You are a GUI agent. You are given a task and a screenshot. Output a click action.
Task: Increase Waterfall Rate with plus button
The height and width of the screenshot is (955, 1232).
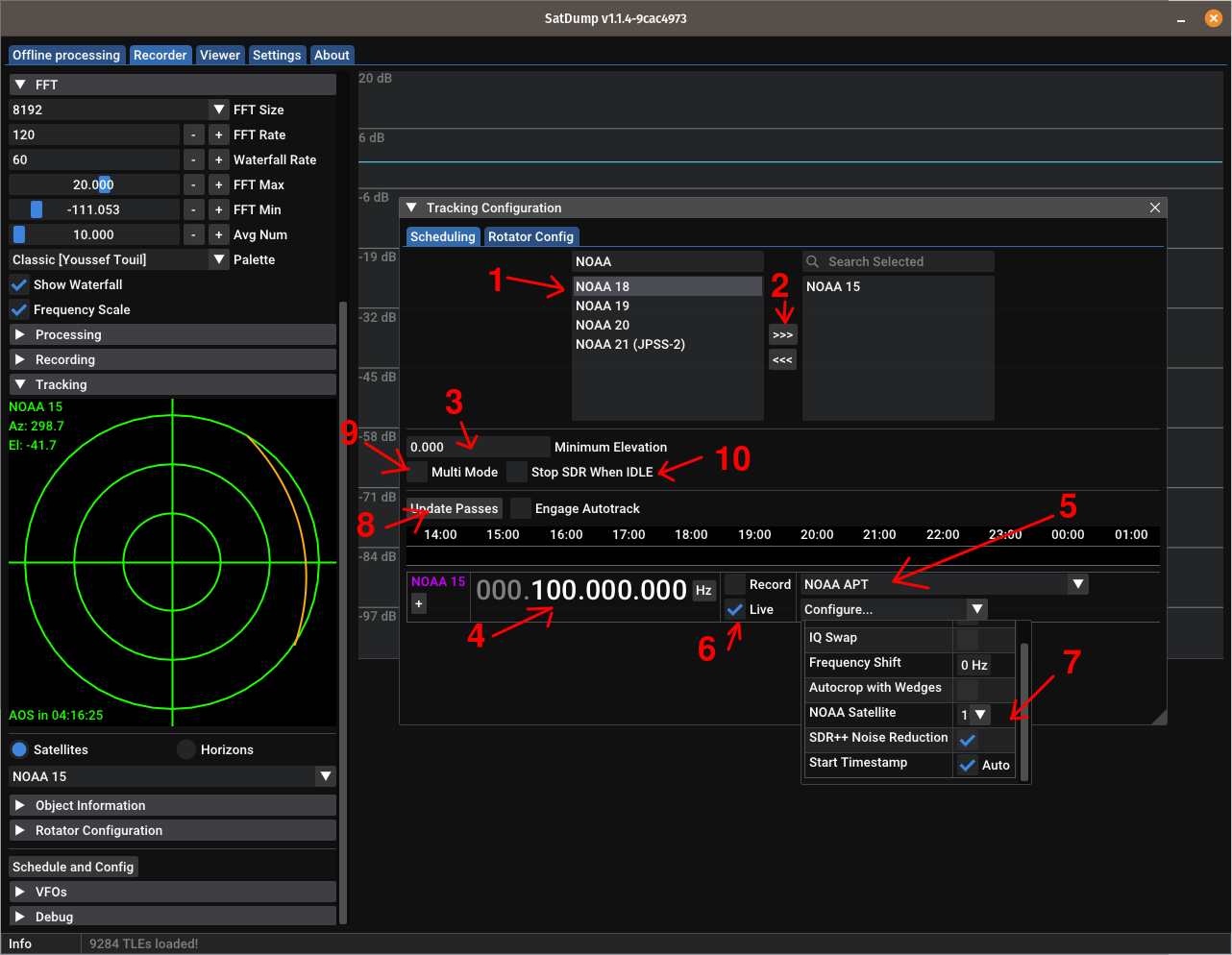click(x=219, y=159)
